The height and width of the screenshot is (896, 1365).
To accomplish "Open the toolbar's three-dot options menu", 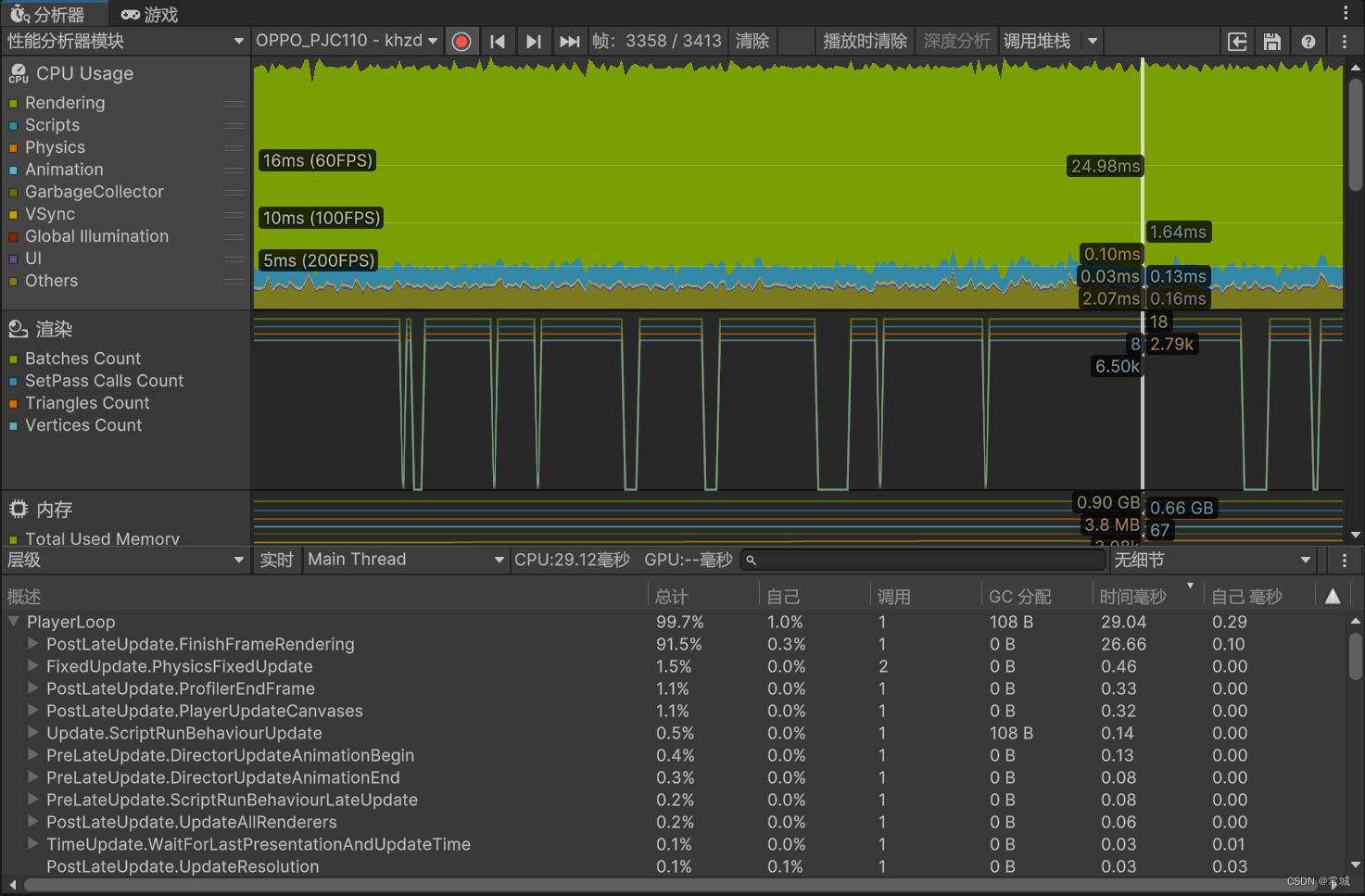I will click(x=1345, y=41).
